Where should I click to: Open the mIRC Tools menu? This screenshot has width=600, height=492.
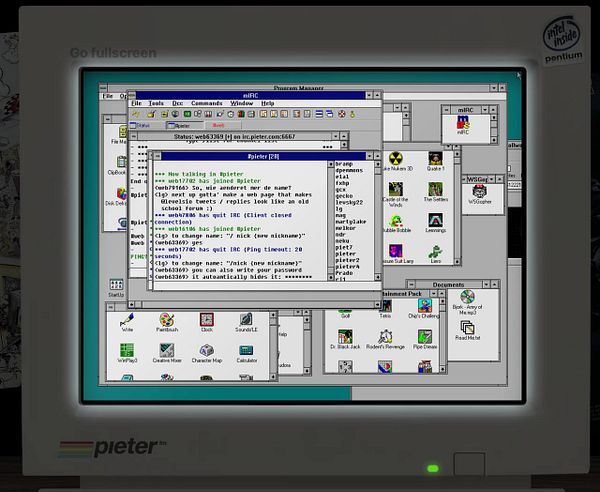pos(156,103)
